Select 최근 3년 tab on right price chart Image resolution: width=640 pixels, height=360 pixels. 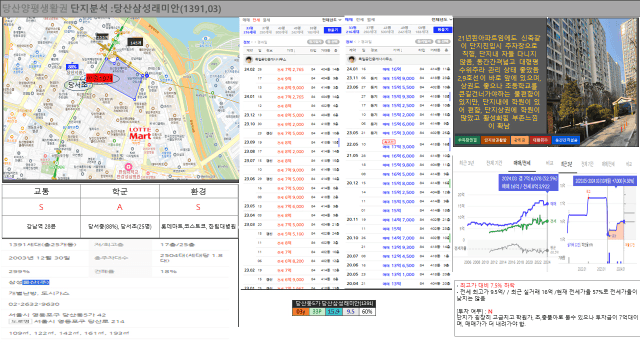pos(567,164)
